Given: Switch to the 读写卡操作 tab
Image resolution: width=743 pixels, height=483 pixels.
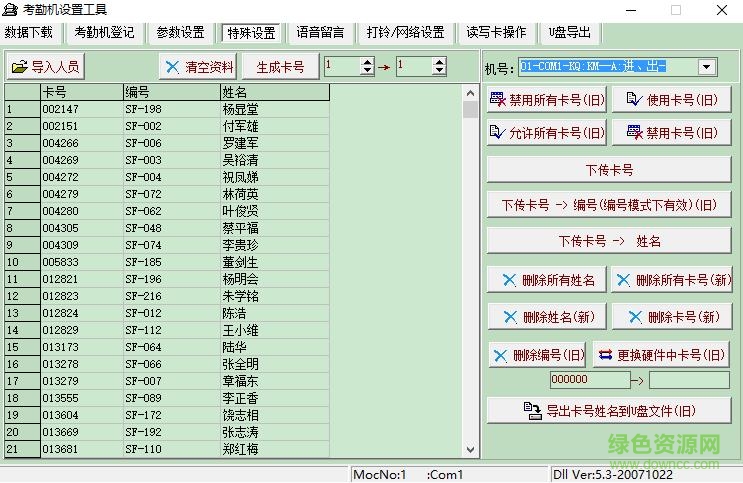Looking at the screenshot, I should [497, 33].
